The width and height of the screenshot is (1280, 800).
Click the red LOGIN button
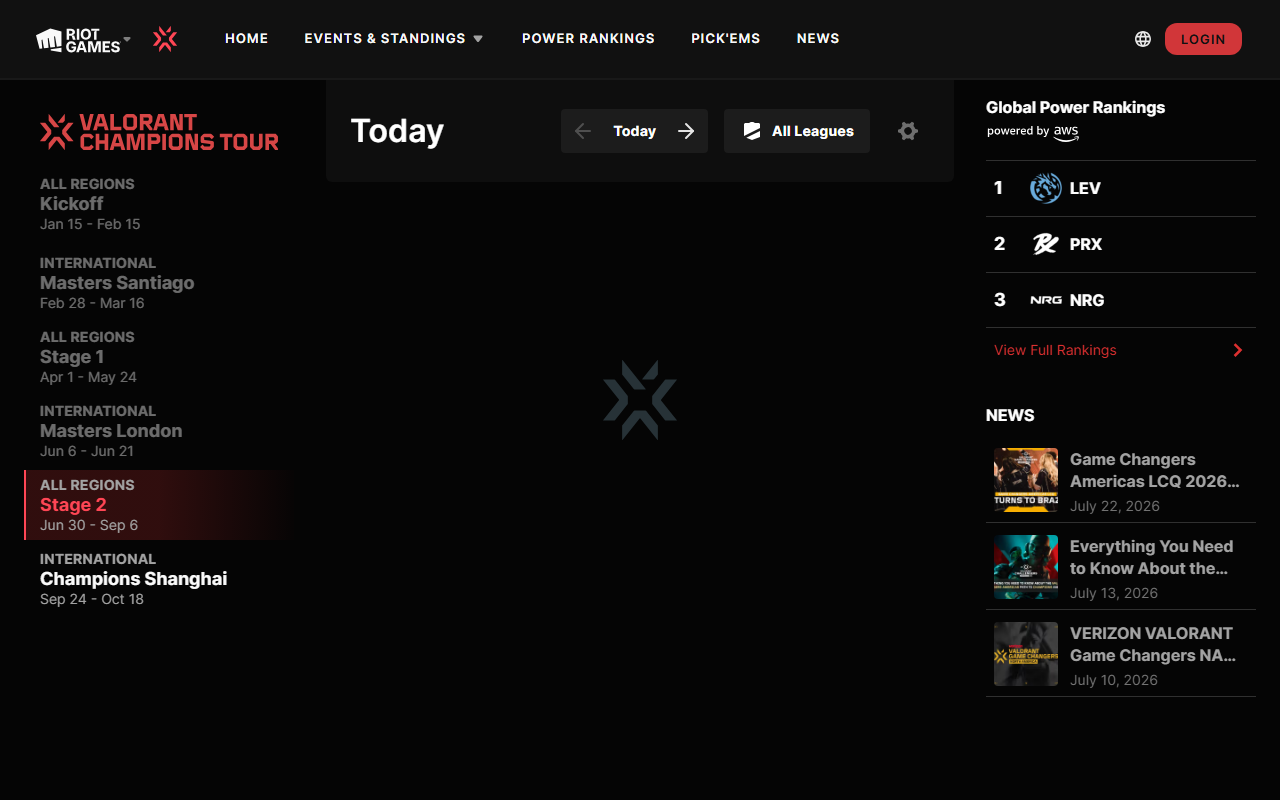tap(1203, 39)
